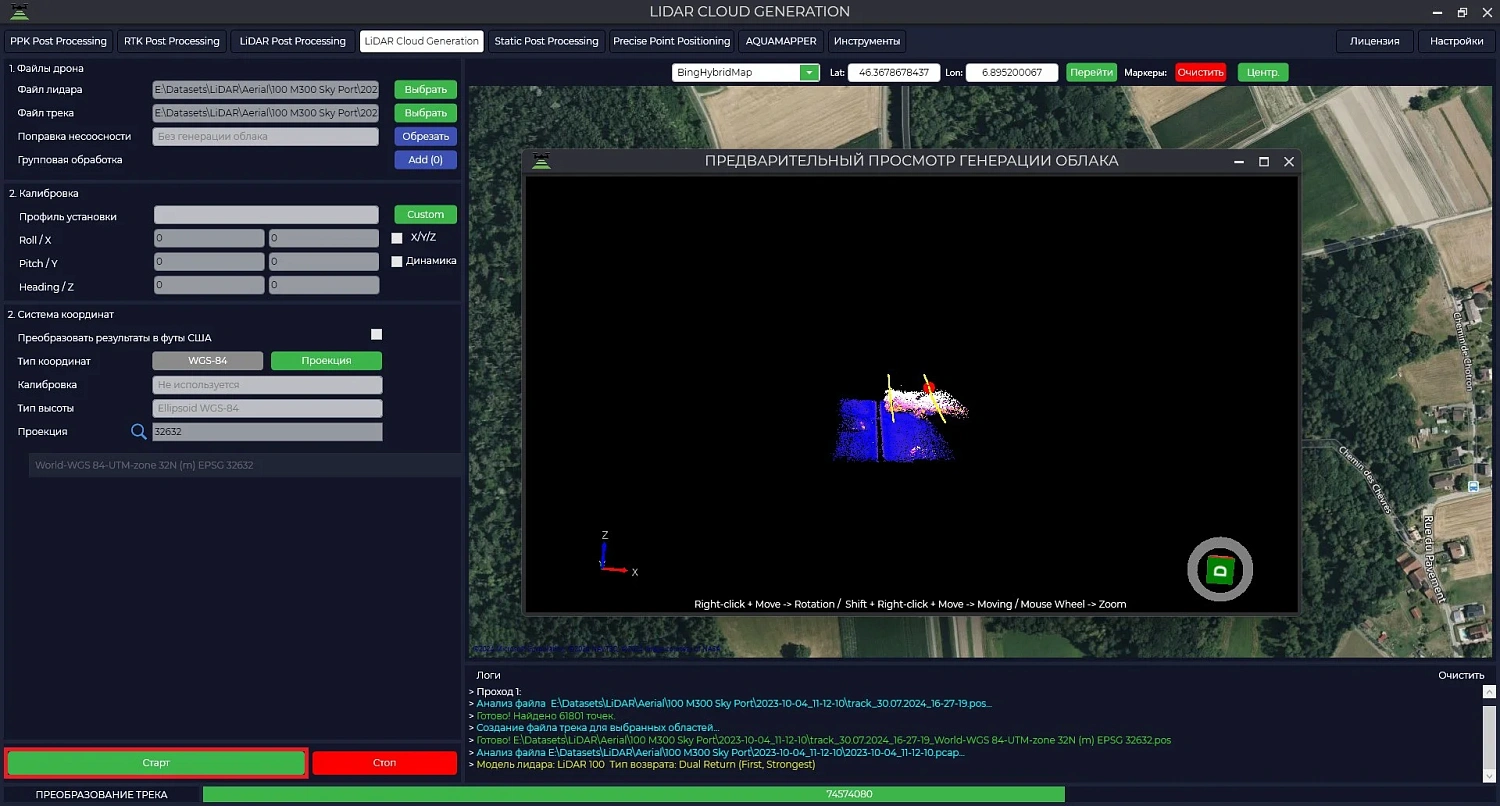The image size is (1500, 806).
Task: Open the Калибровка selector showing Не используется
Action: click(x=266, y=384)
